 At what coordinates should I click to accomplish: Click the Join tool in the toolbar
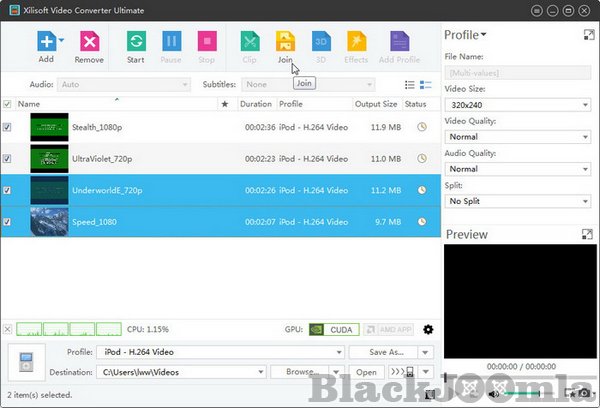pyautogui.click(x=285, y=42)
